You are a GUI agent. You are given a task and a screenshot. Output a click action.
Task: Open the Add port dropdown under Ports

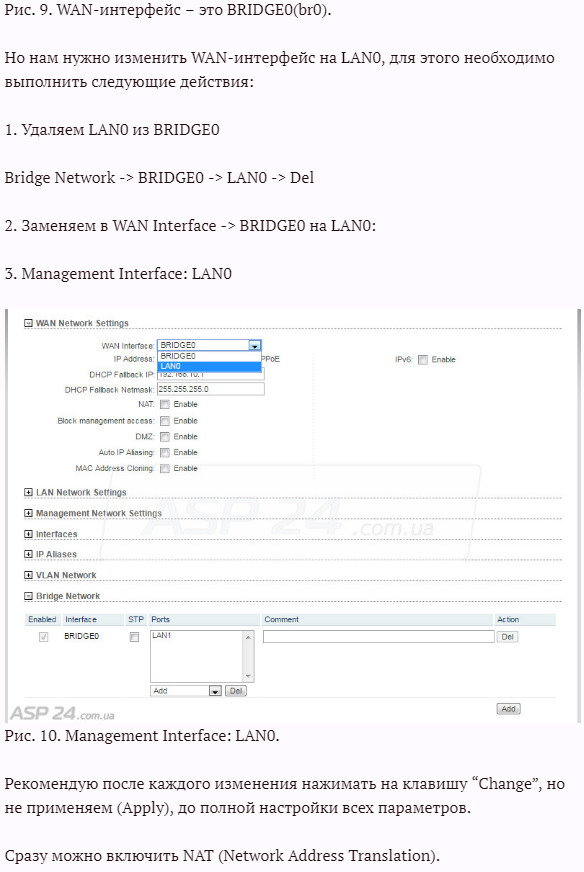186,691
